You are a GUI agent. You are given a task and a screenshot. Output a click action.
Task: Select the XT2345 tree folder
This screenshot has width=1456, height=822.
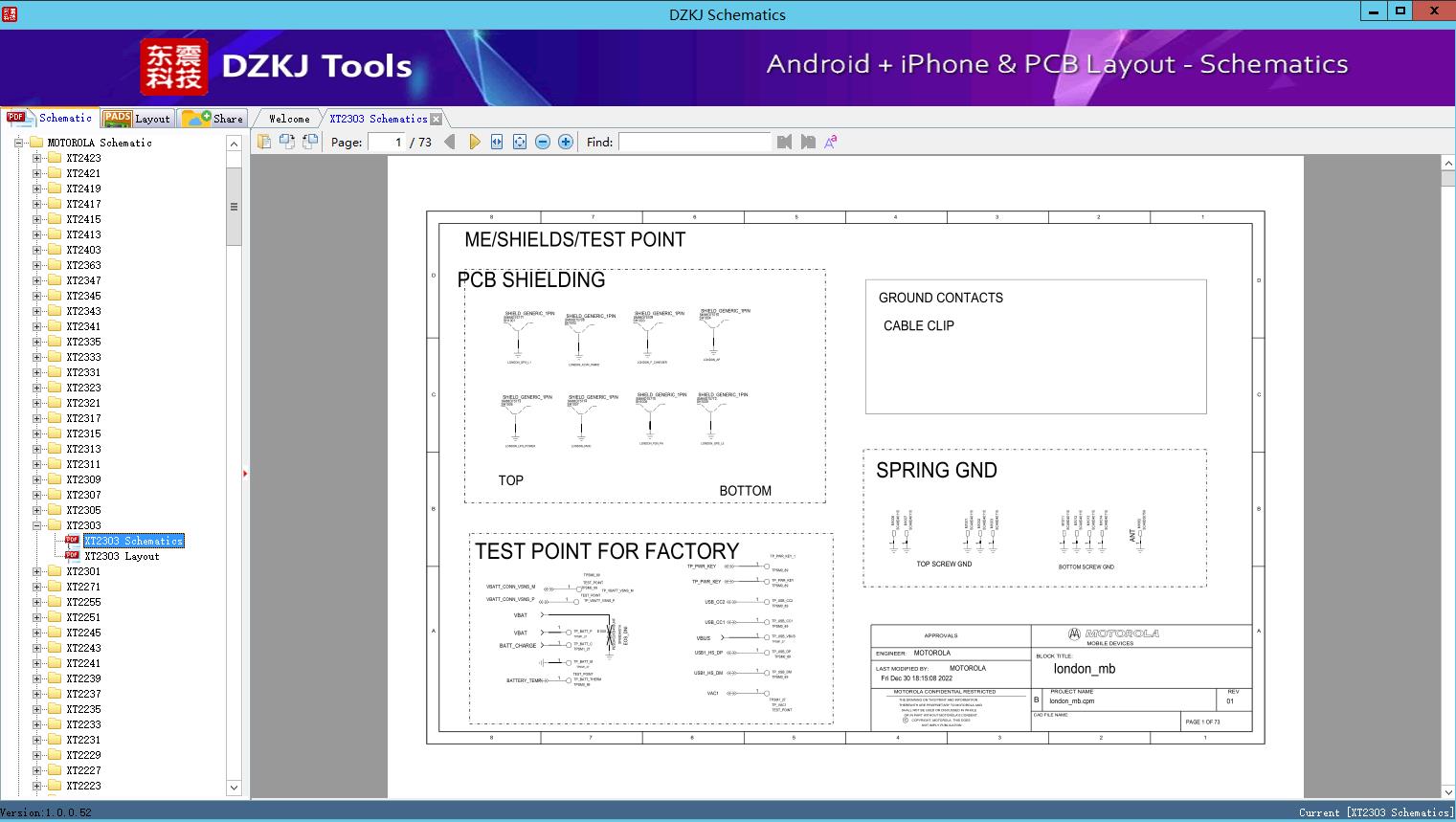[x=83, y=296]
